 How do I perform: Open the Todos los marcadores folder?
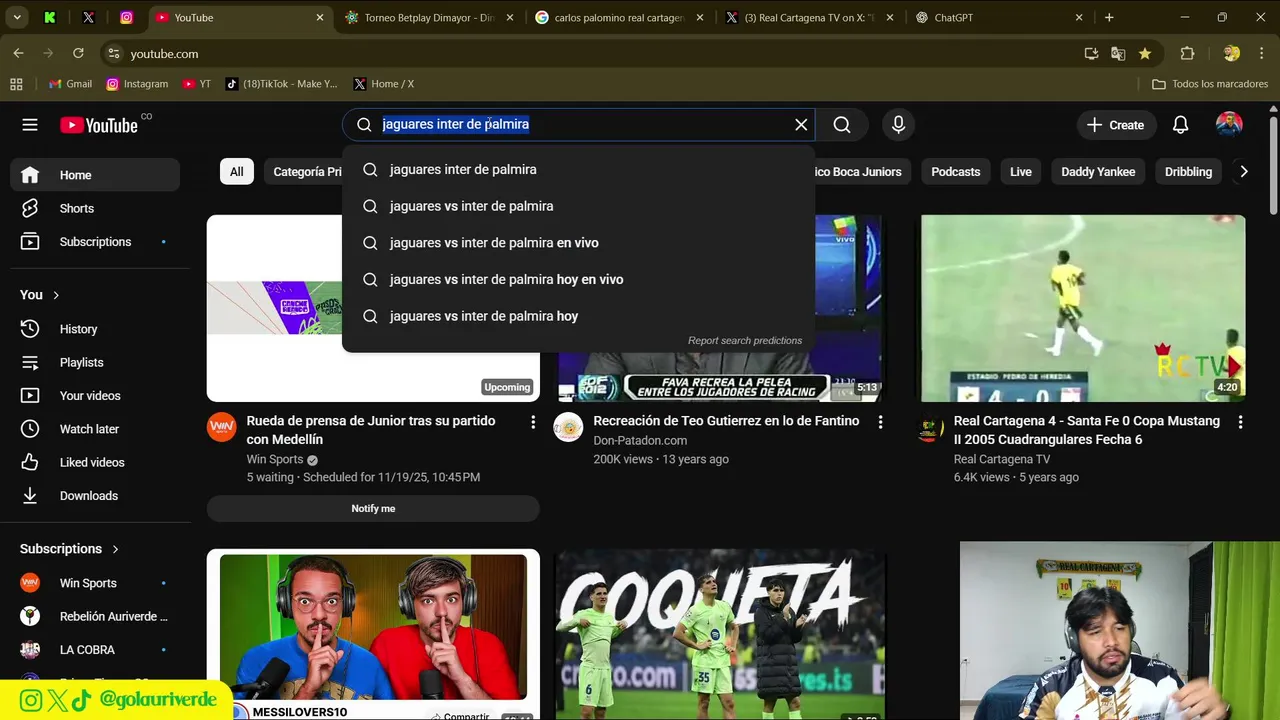pos(1210,84)
